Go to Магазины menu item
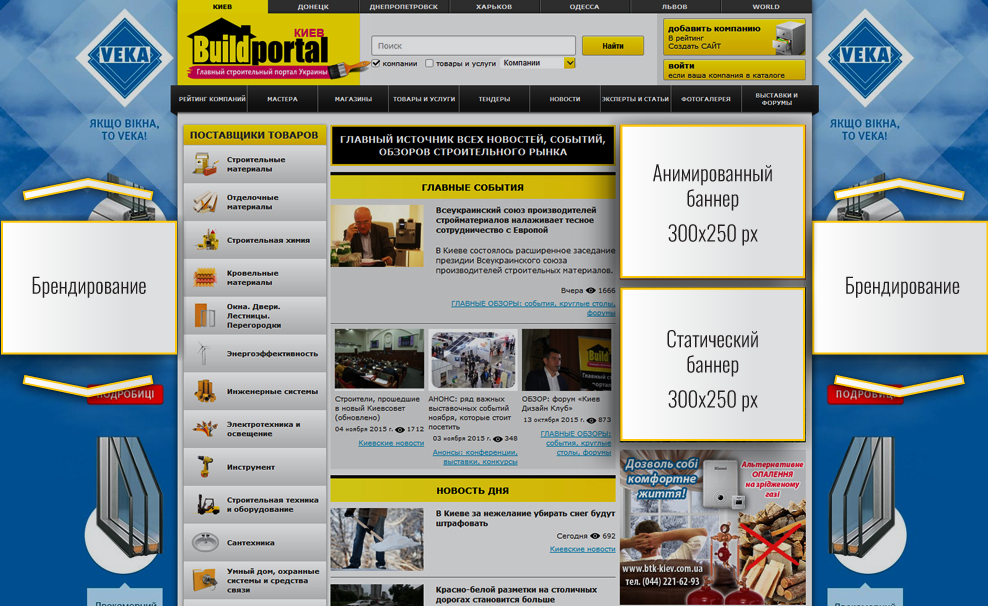 (353, 99)
